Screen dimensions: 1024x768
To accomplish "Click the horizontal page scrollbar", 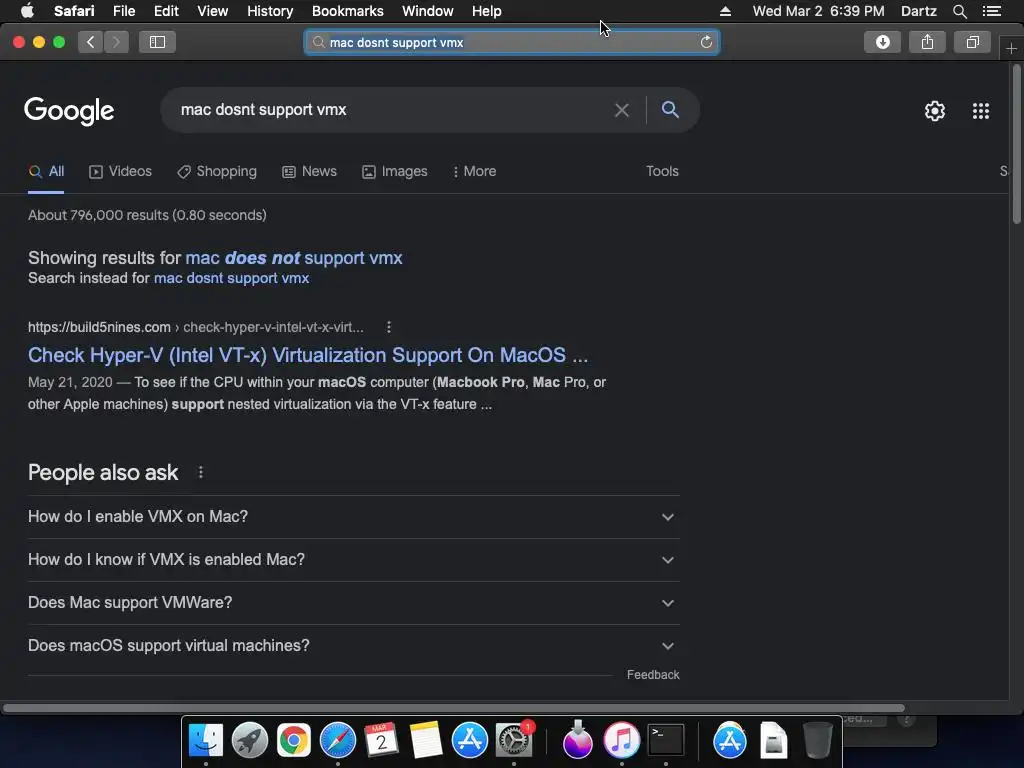I will pyautogui.click(x=453, y=708).
